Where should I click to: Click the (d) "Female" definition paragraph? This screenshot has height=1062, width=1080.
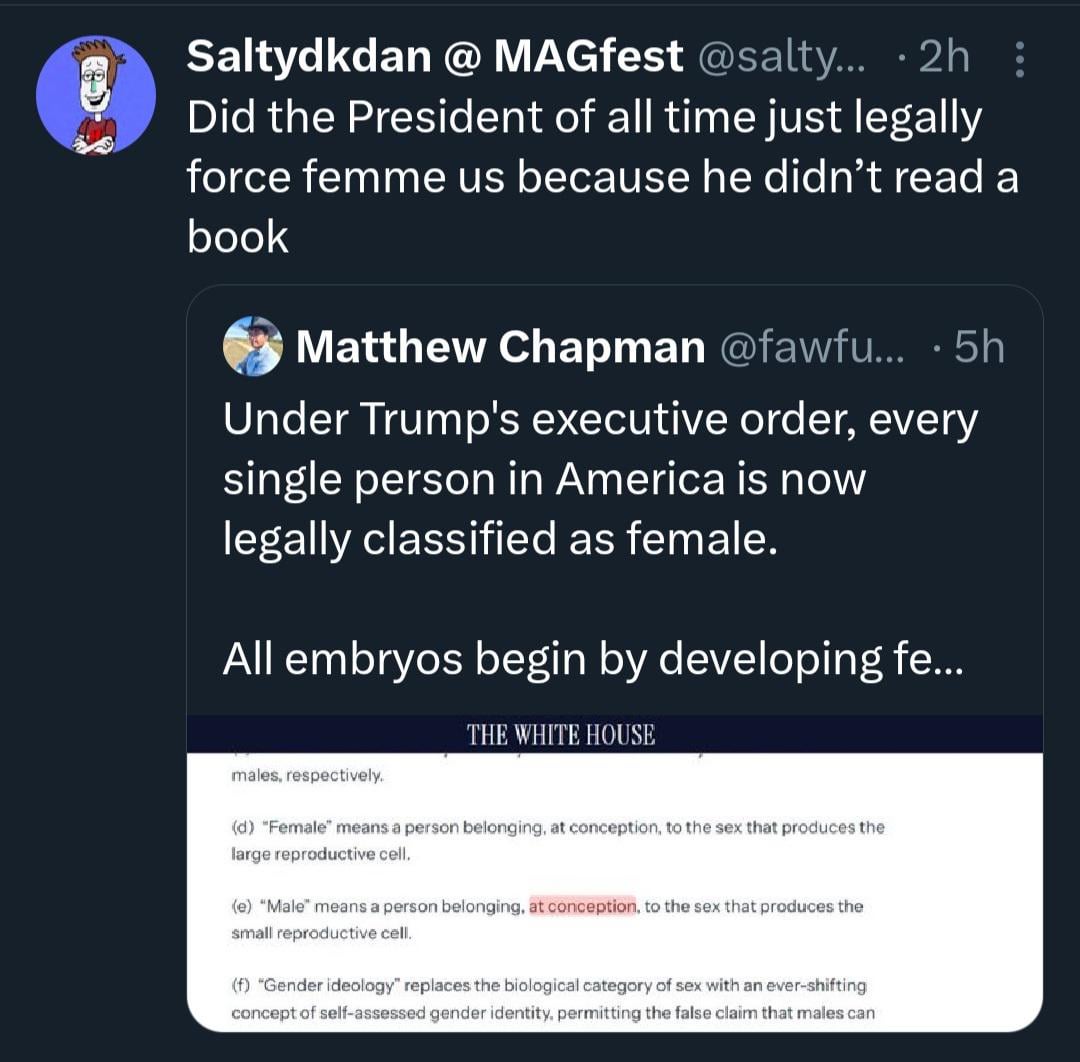(557, 840)
